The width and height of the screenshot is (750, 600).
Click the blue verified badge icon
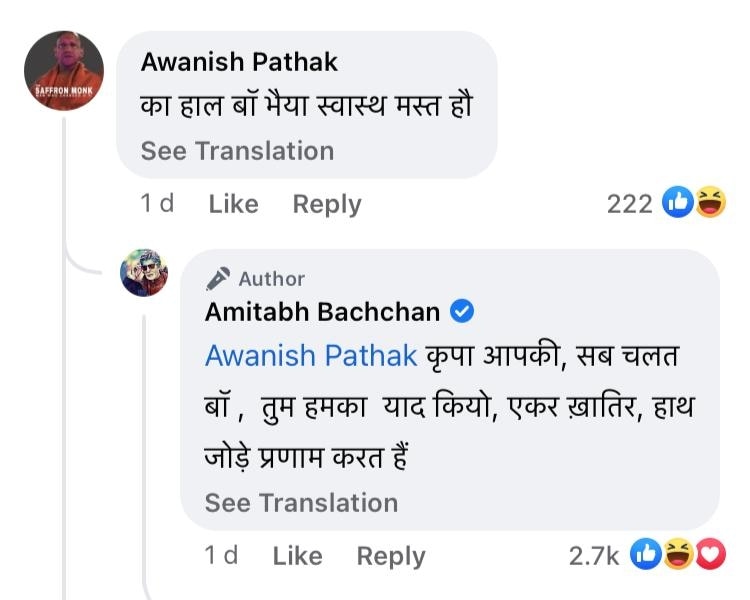462,312
